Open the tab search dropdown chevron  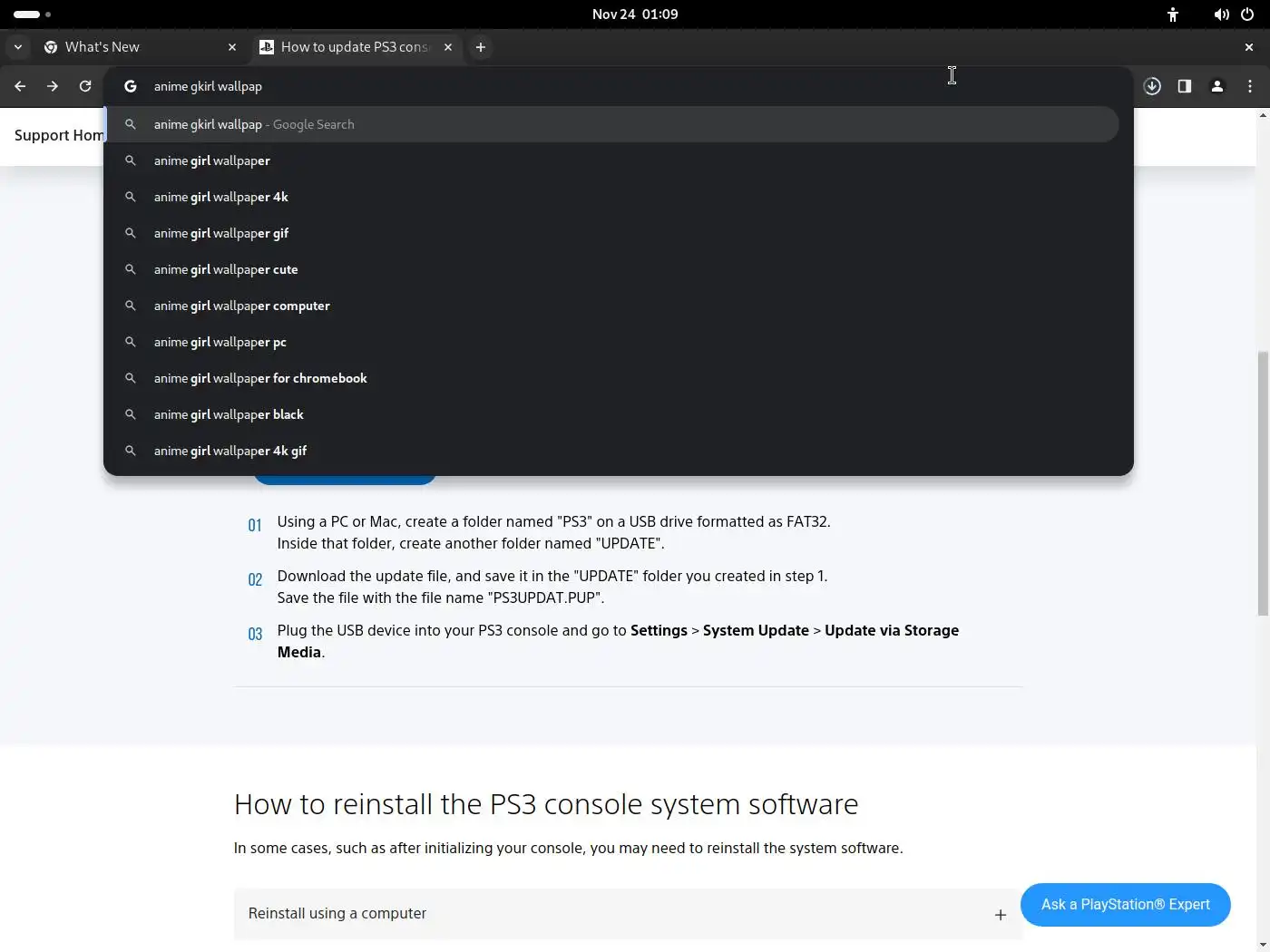tap(18, 47)
